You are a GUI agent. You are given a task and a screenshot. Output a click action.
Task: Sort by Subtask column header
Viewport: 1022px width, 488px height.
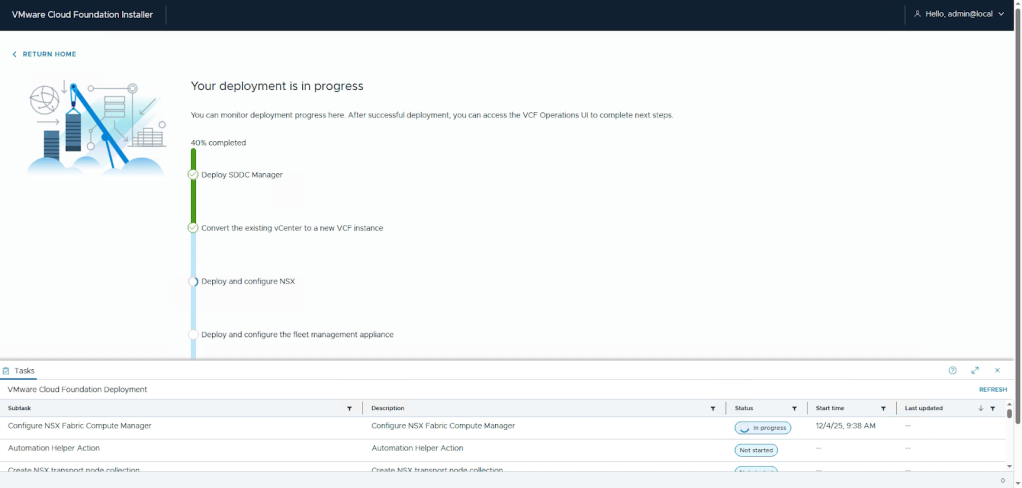[20, 409]
